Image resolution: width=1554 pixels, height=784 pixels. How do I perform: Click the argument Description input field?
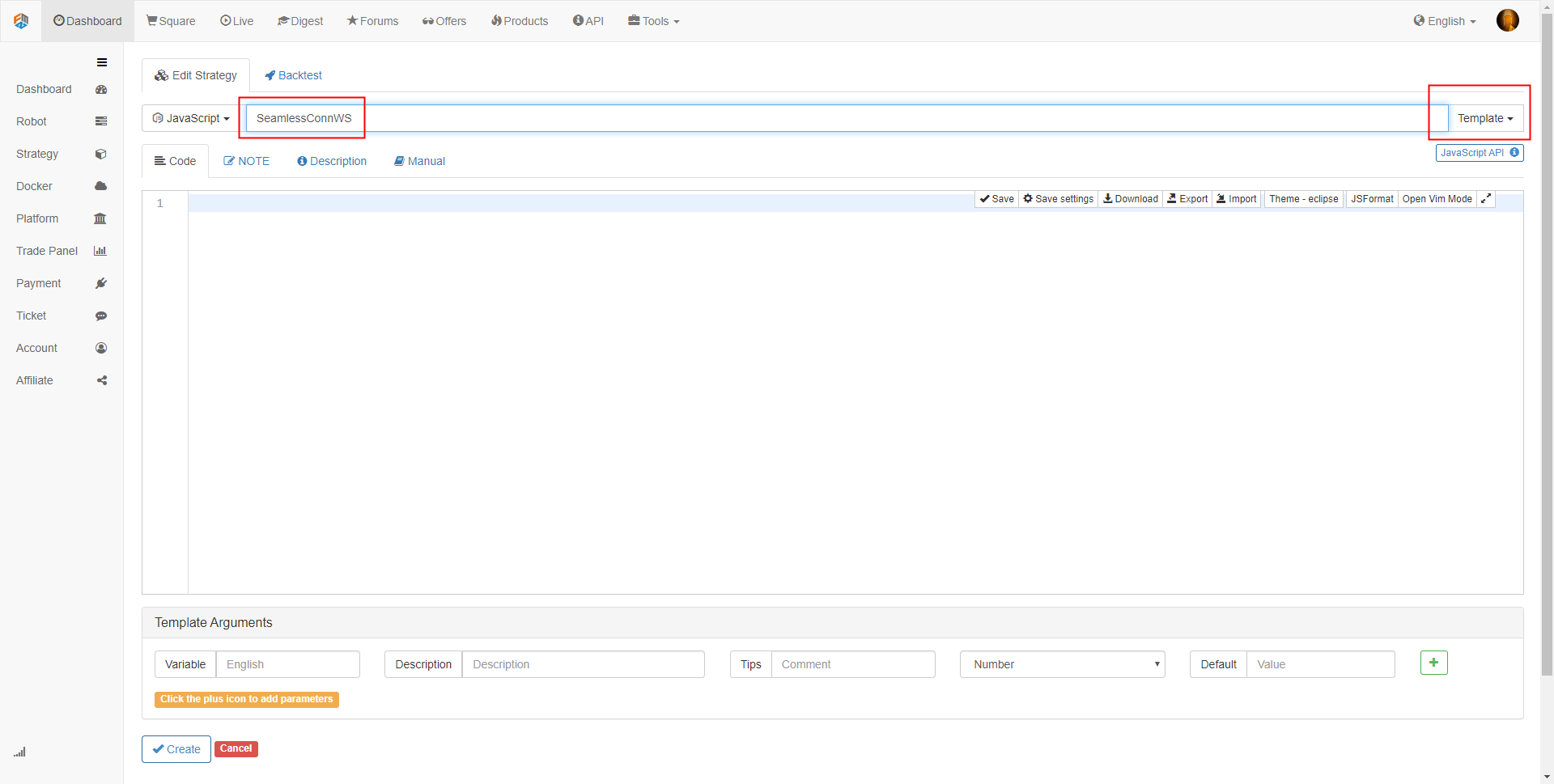pos(584,664)
